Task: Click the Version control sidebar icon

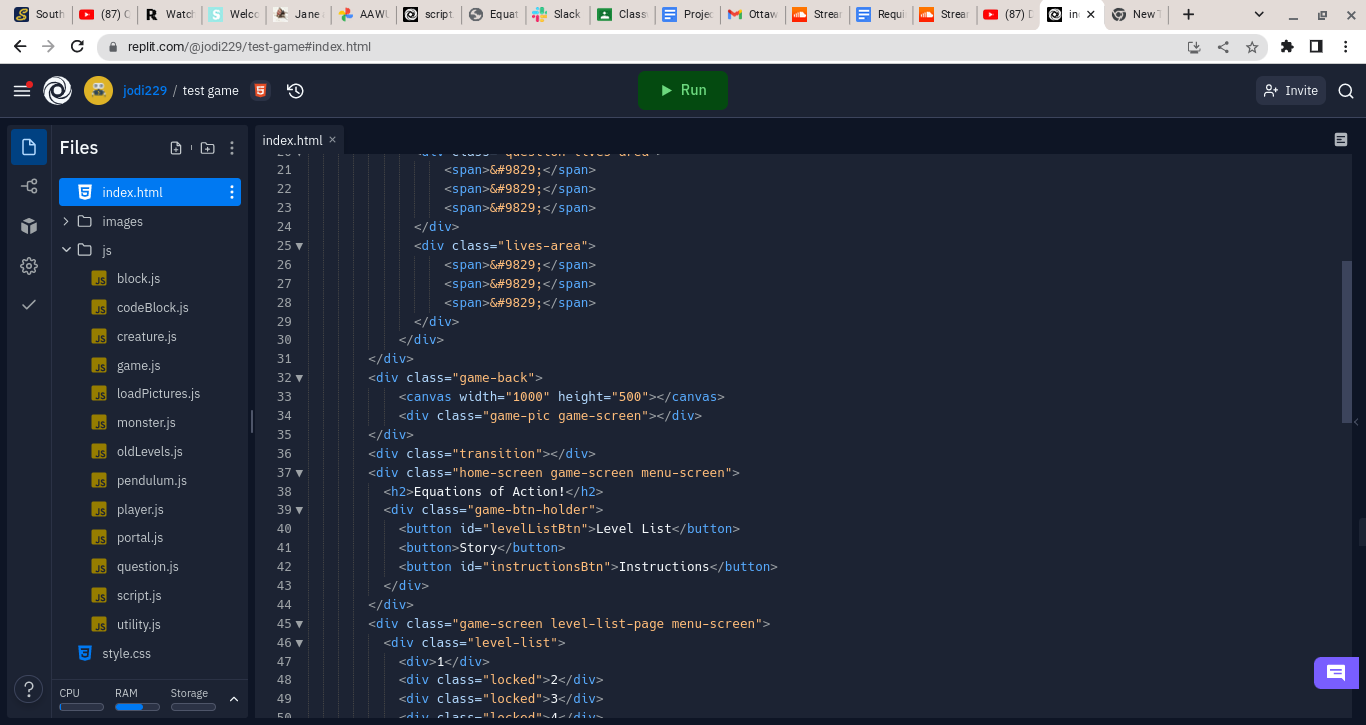Action: [29, 186]
